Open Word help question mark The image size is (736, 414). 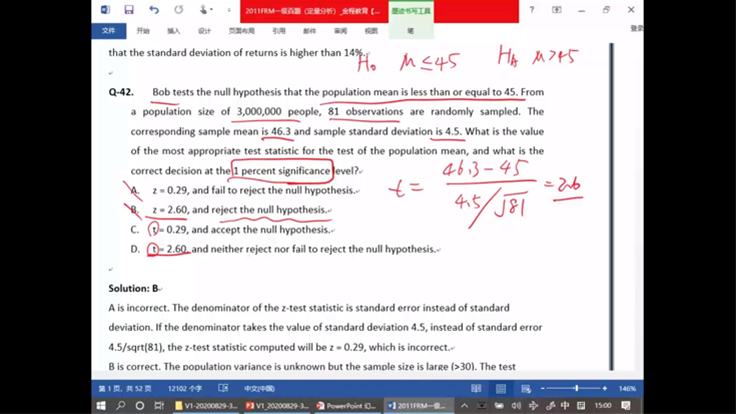click(x=531, y=10)
